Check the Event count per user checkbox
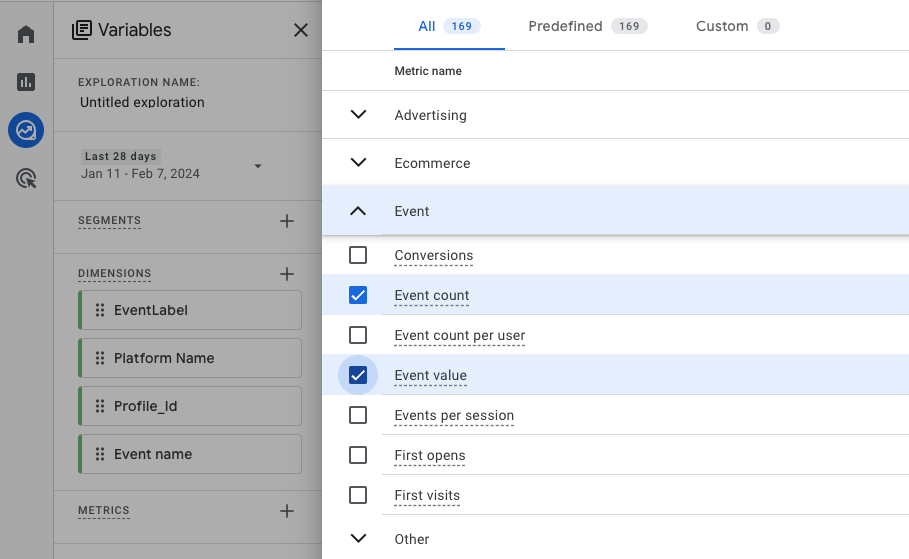The image size is (909, 559). coord(358,335)
